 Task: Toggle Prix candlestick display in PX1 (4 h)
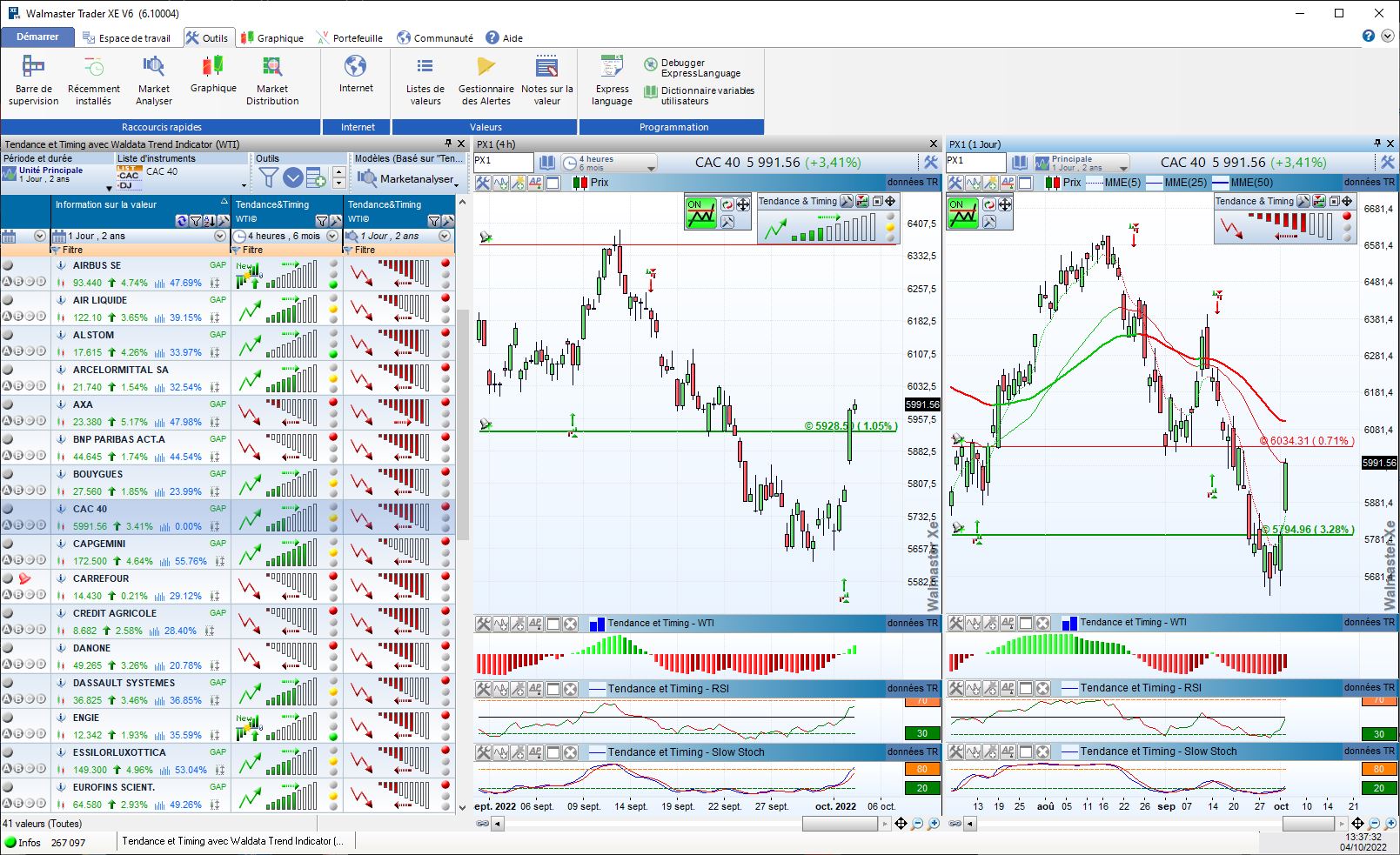click(591, 183)
